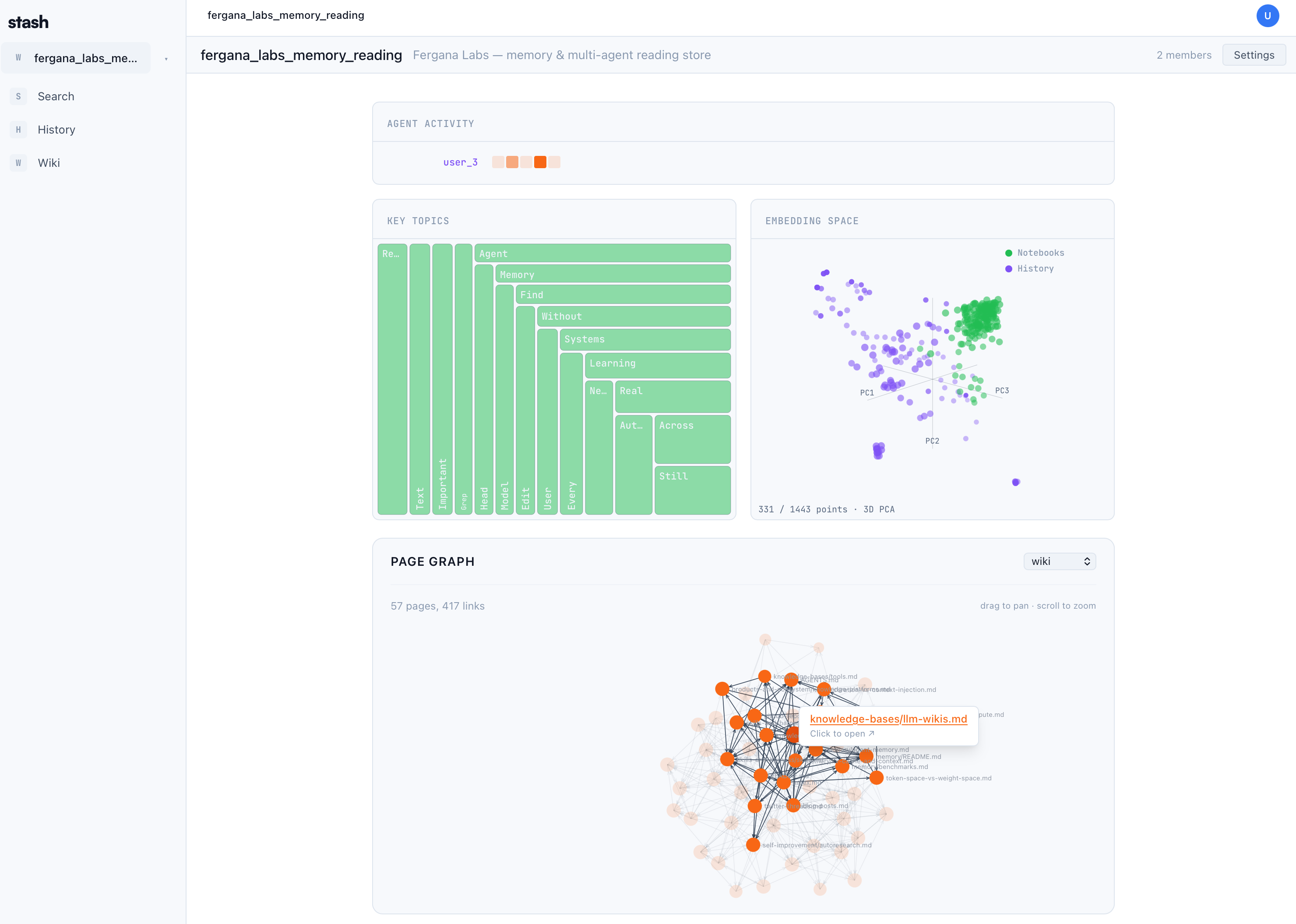Image resolution: width=1296 pixels, height=924 pixels.
Task: Click the self-improvement/autoresearch.md graph node
Action: pyautogui.click(x=753, y=845)
